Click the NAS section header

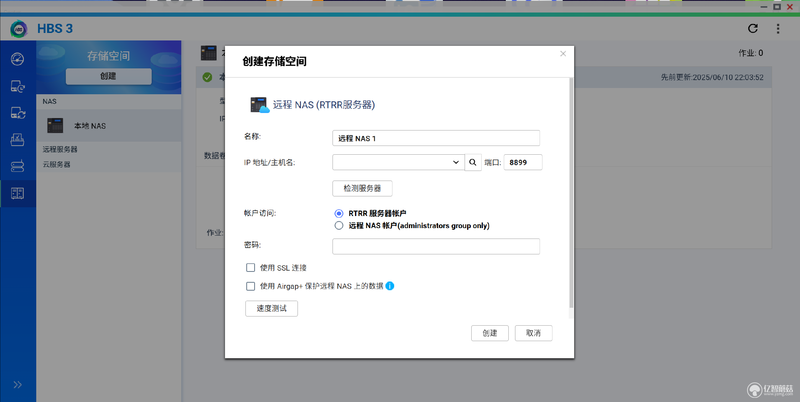click(x=109, y=102)
